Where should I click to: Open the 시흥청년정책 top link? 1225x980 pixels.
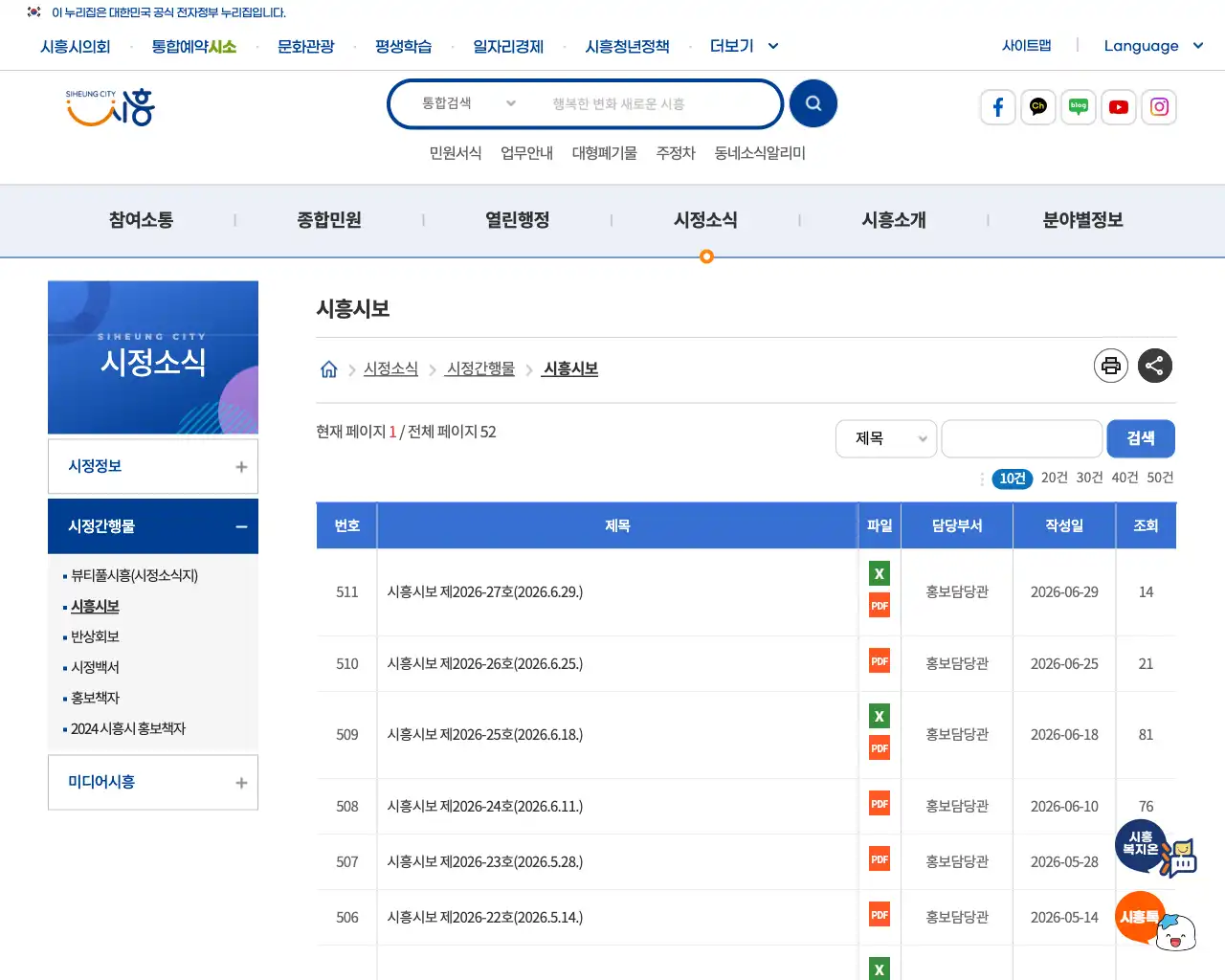pyautogui.click(x=628, y=46)
